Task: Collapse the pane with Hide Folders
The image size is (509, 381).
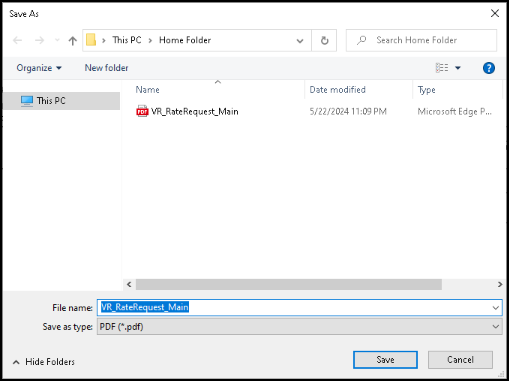Action: click(x=44, y=362)
